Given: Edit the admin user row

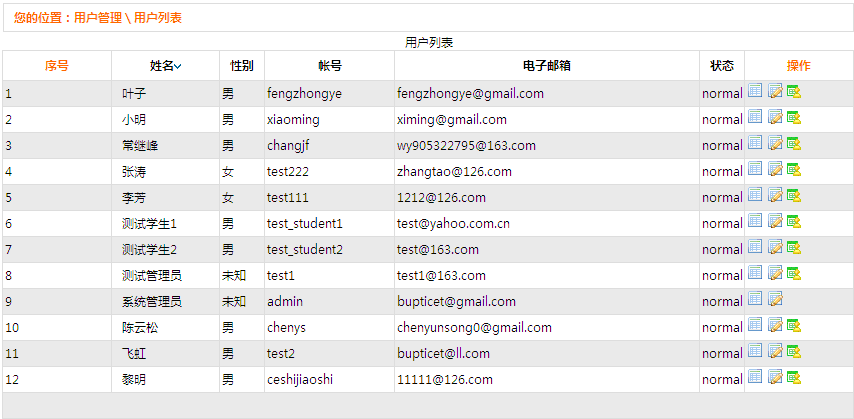Looking at the screenshot, I should click(774, 299).
